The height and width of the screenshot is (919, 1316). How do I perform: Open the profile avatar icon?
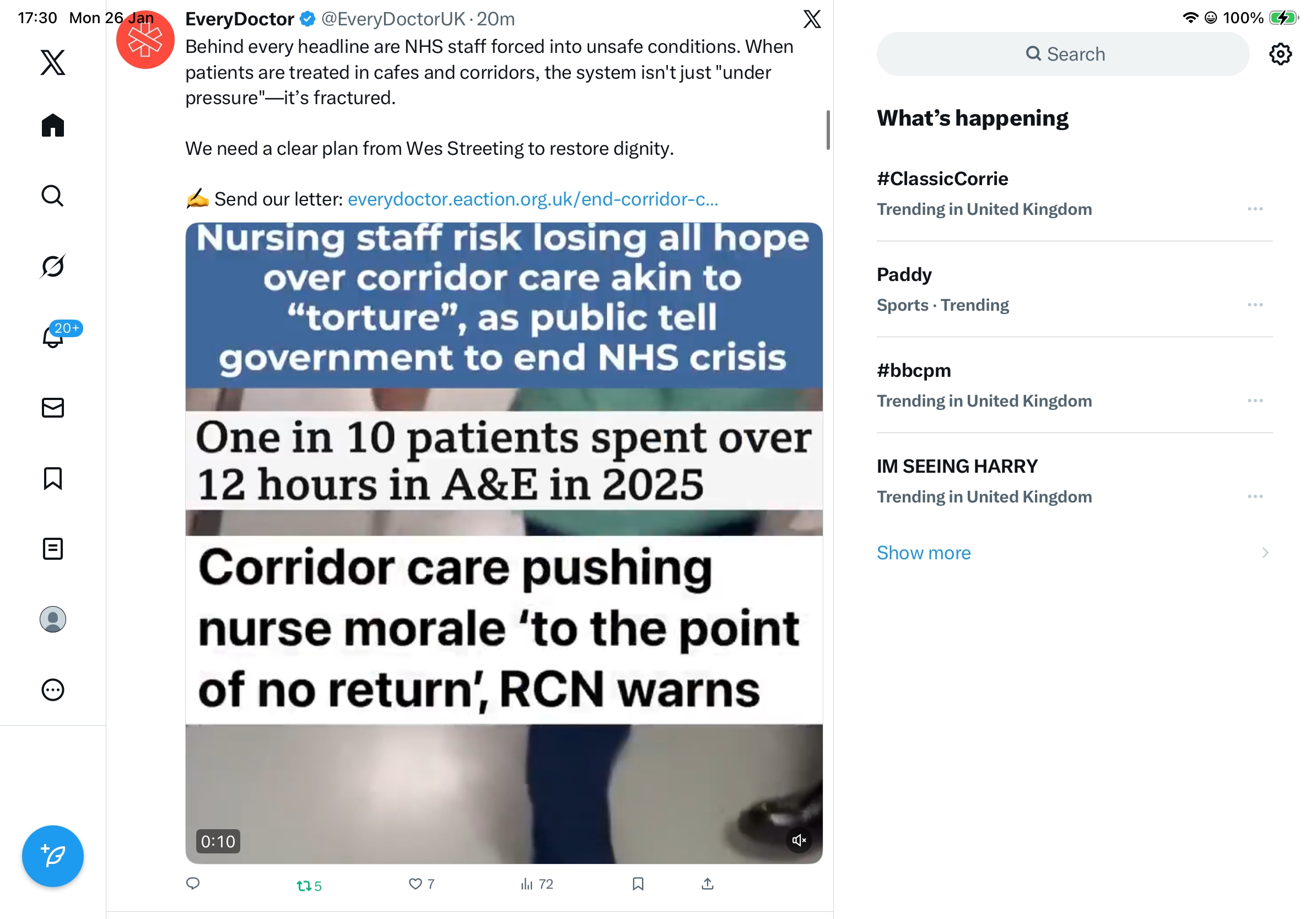coord(53,619)
